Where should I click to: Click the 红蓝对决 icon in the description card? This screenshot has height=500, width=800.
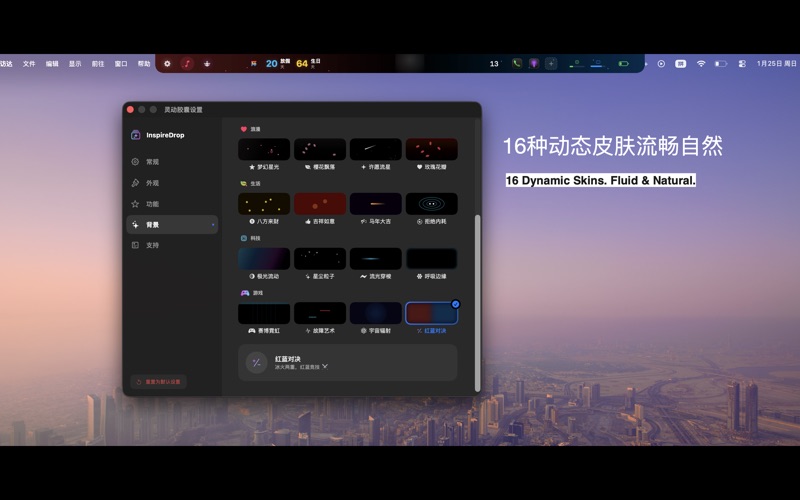click(256, 362)
